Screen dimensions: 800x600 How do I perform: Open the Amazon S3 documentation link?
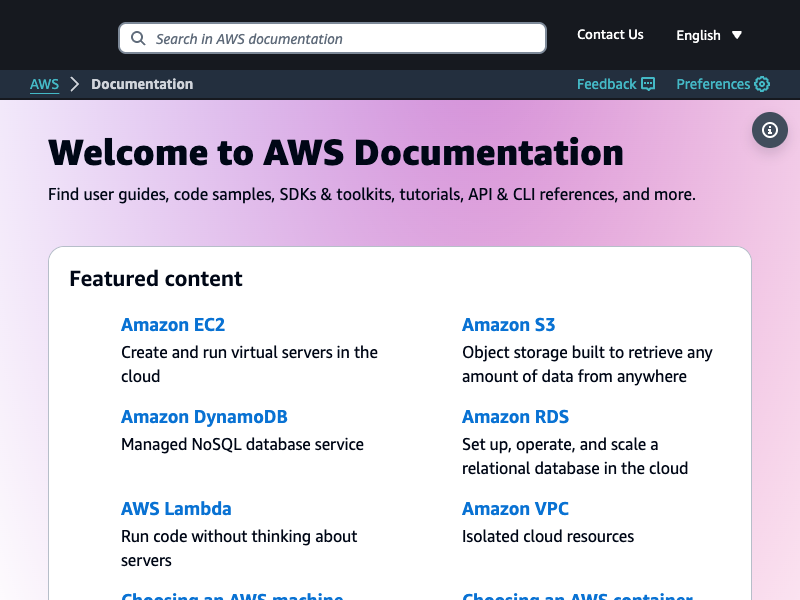(x=508, y=325)
